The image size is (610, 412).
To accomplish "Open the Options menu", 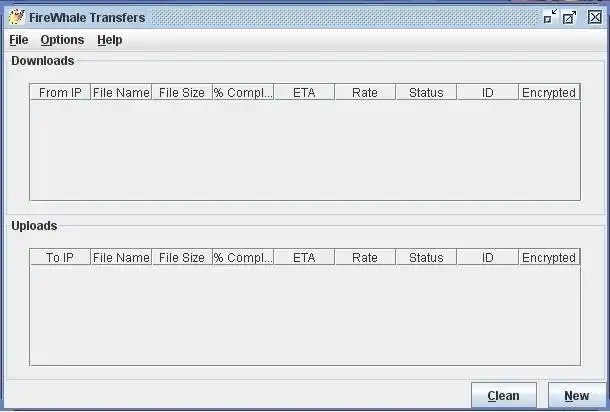I will (x=62, y=40).
